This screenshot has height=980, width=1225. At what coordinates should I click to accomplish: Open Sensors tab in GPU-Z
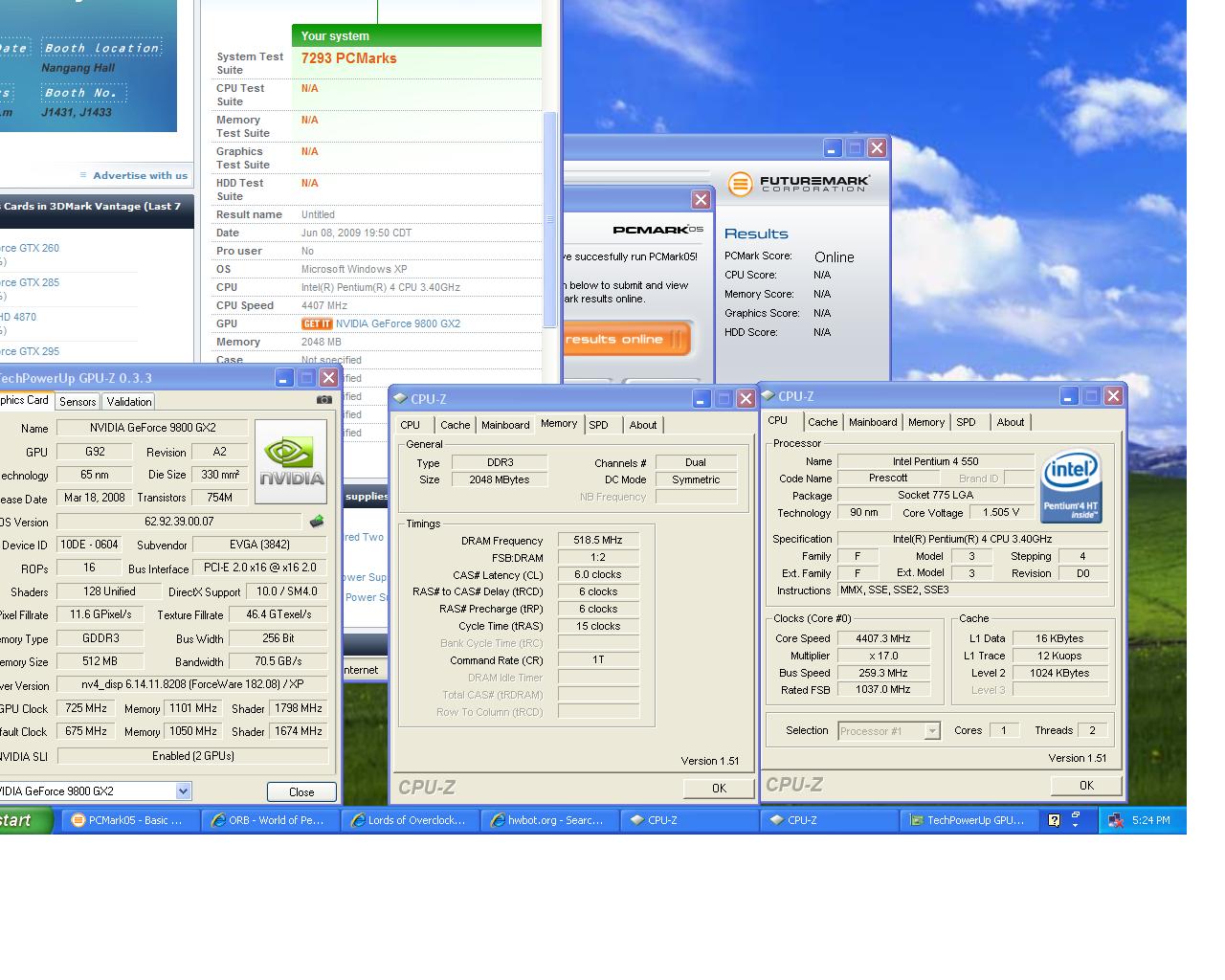[x=78, y=402]
